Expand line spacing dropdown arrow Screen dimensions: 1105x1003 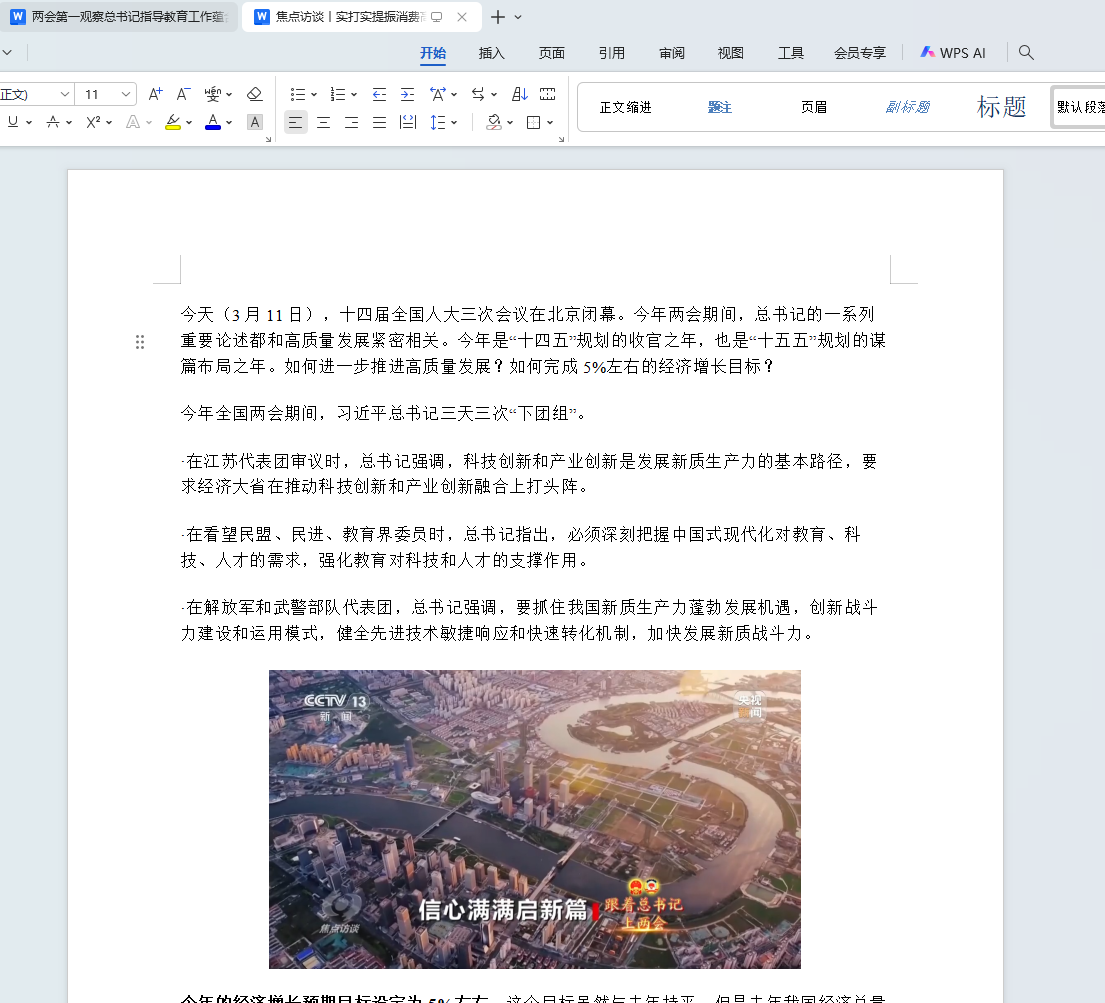455,123
